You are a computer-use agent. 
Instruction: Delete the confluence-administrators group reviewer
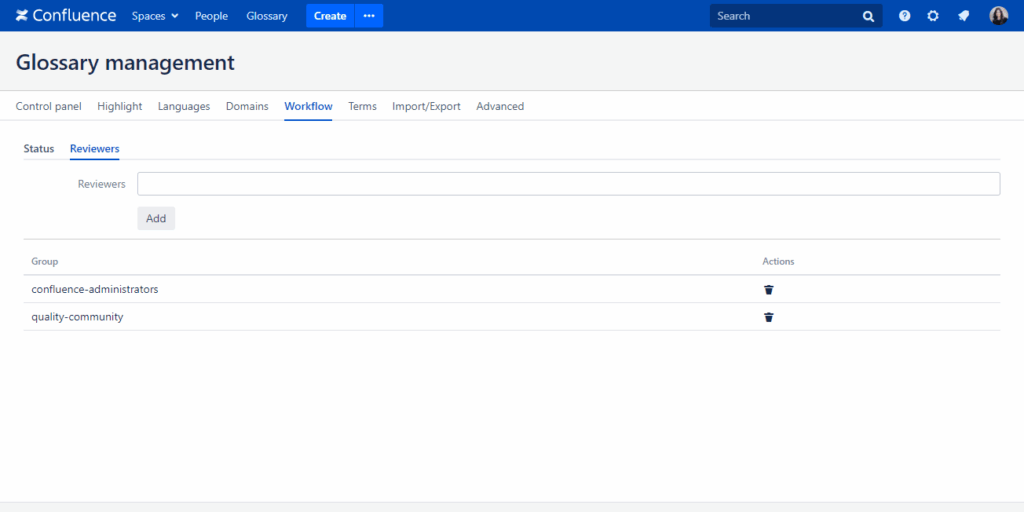(x=769, y=290)
